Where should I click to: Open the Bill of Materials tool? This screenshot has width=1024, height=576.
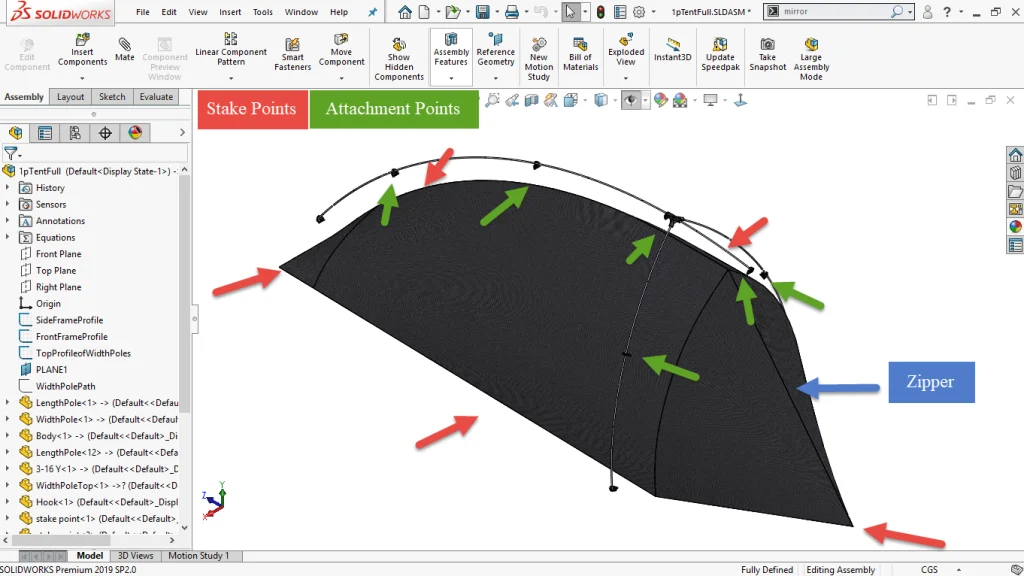[x=580, y=52]
